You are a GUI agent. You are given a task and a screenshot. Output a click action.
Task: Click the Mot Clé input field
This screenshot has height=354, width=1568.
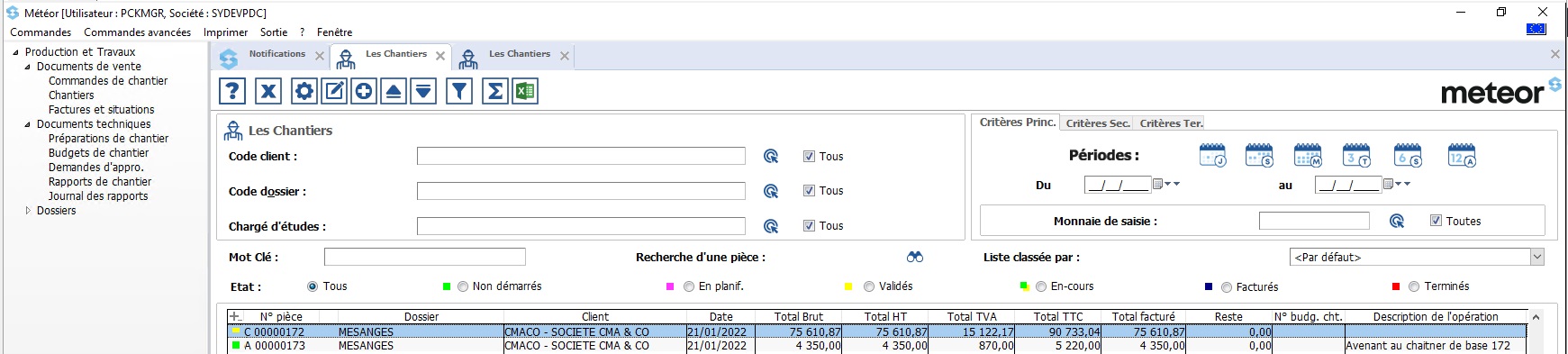(x=424, y=257)
